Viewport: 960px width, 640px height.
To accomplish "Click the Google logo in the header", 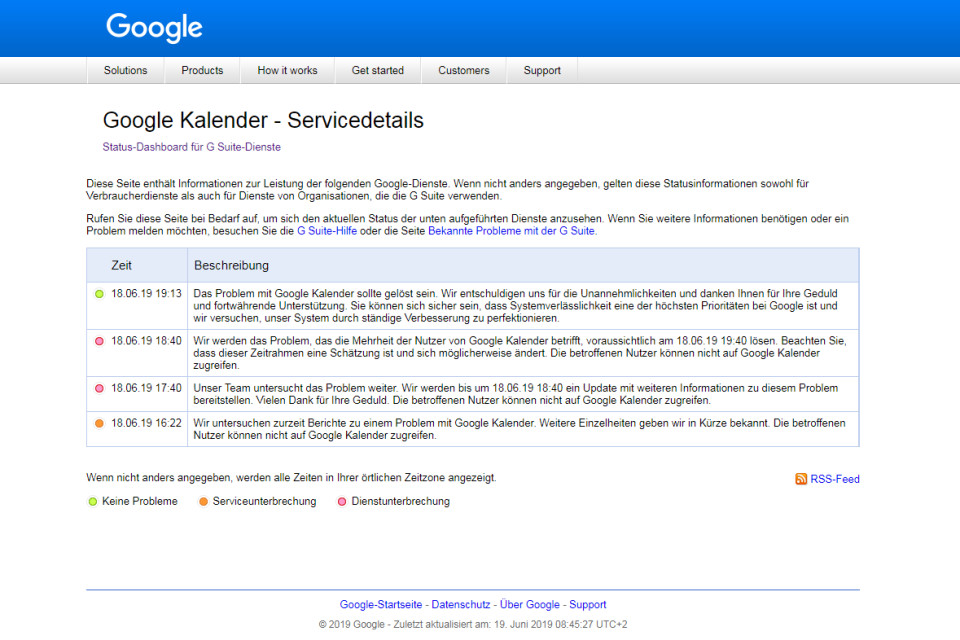I will 154,28.
